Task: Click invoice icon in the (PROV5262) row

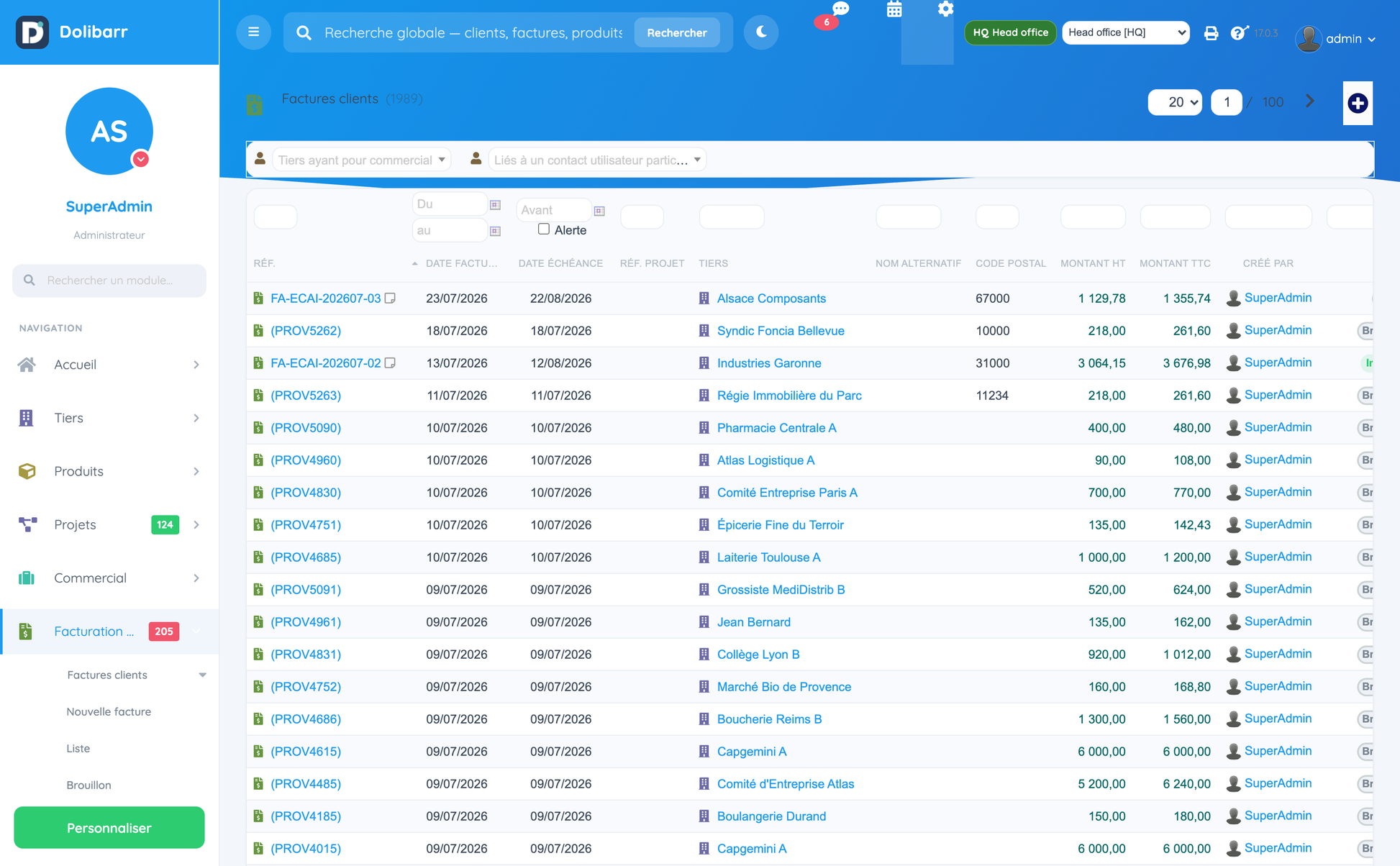Action: (x=258, y=331)
